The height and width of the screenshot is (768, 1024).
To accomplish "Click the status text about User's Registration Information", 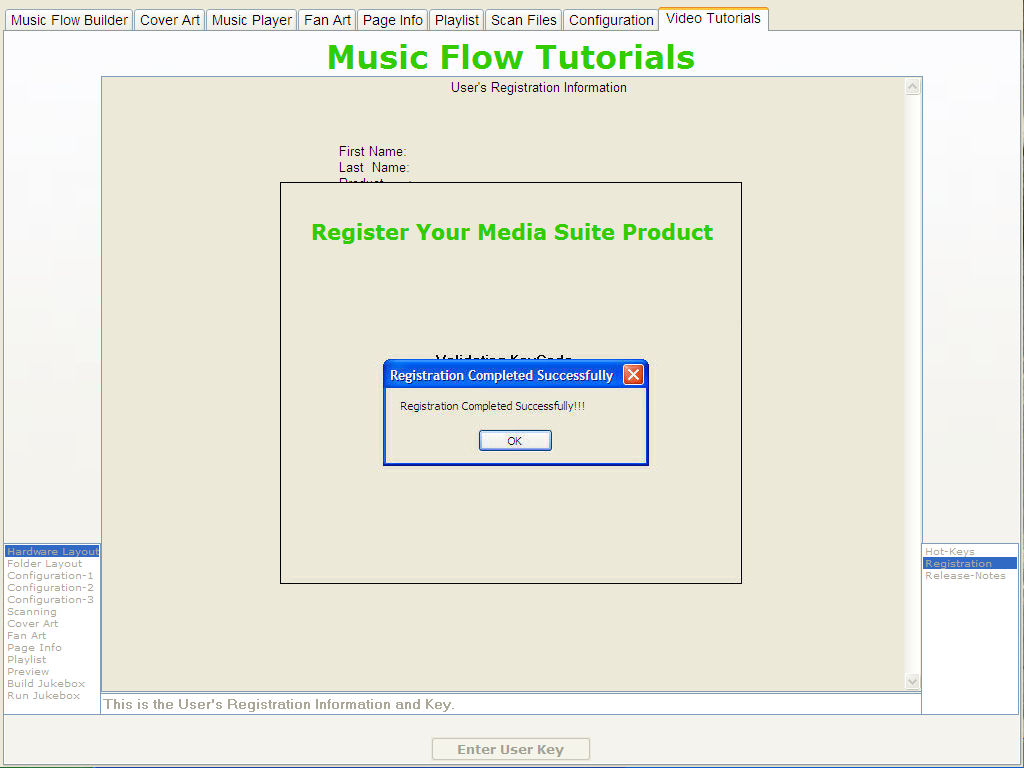I will click(x=279, y=705).
